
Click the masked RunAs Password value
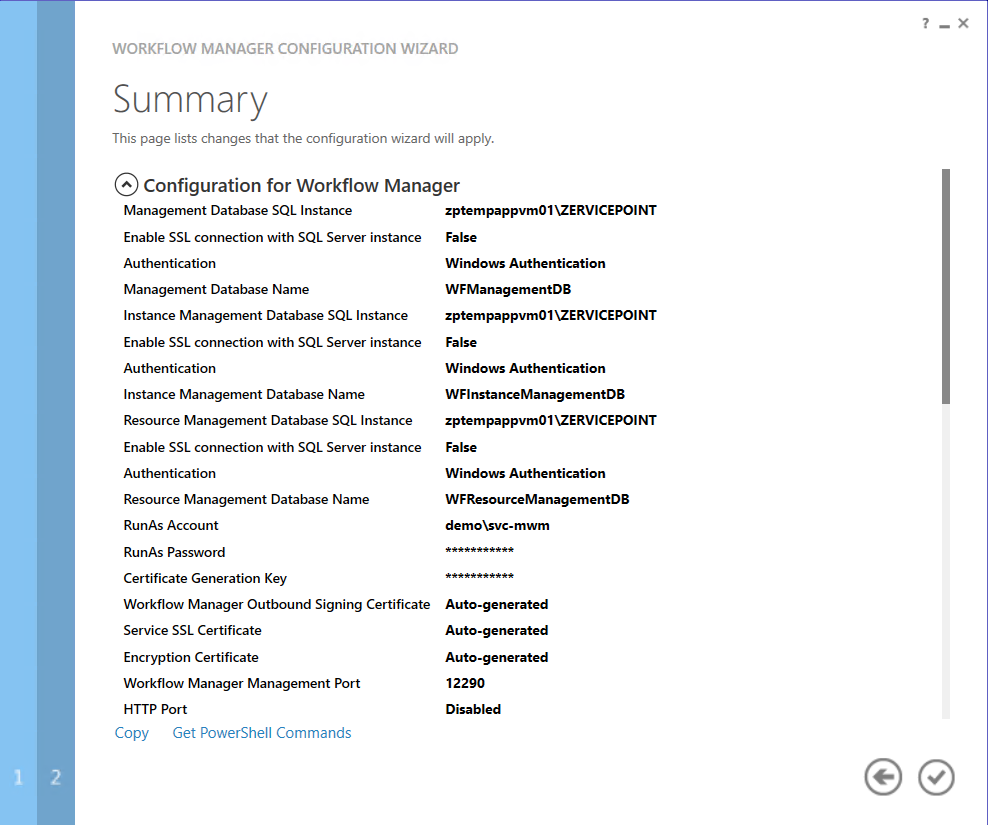(479, 552)
